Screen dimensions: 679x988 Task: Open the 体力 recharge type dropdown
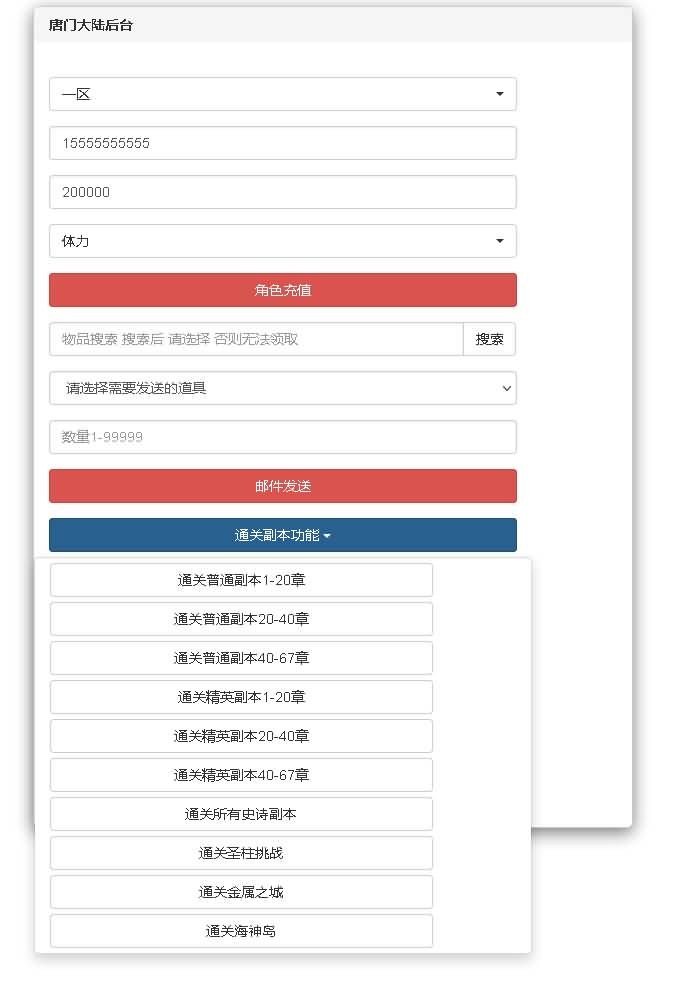click(283, 241)
